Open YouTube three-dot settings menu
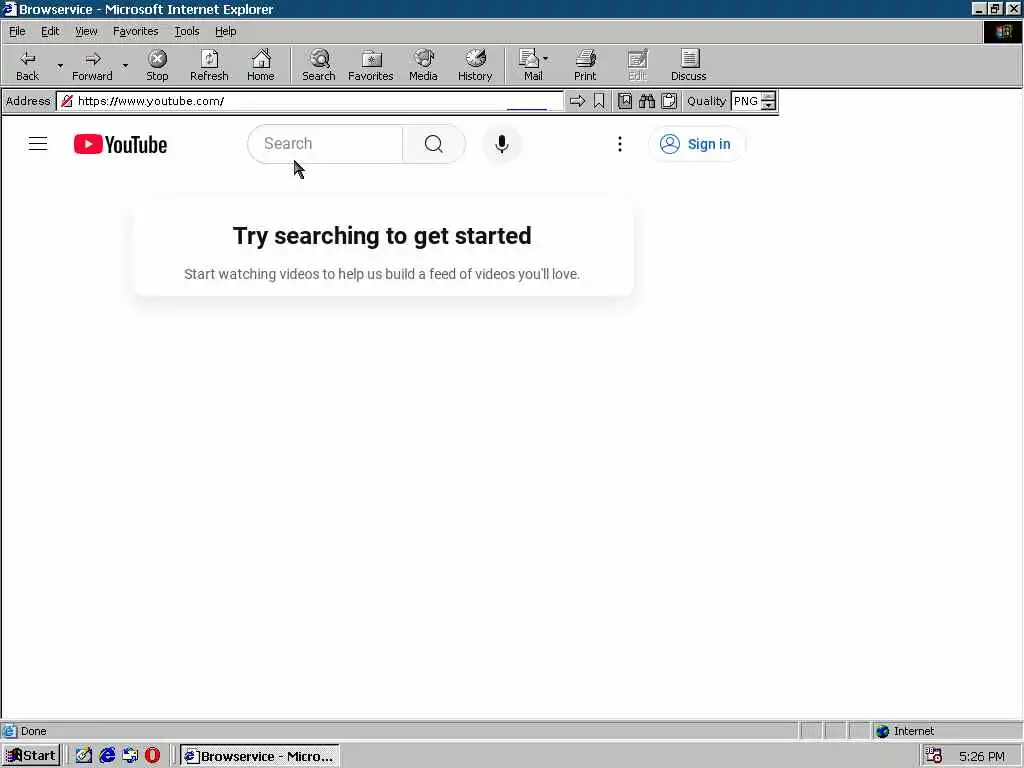The height and width of the screenshot is (768, 1024). (620, 144)
